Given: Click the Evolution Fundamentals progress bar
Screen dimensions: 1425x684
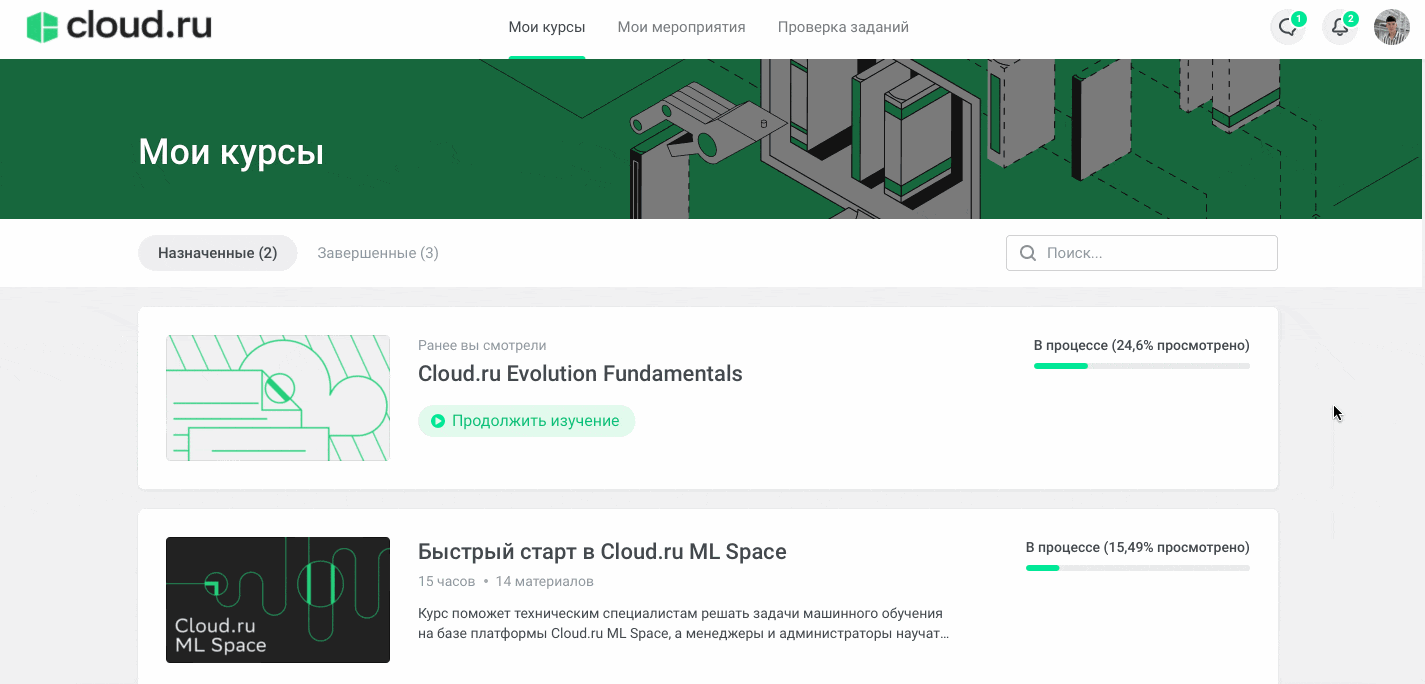Looking at the screenshot, I should [1141, 366].
